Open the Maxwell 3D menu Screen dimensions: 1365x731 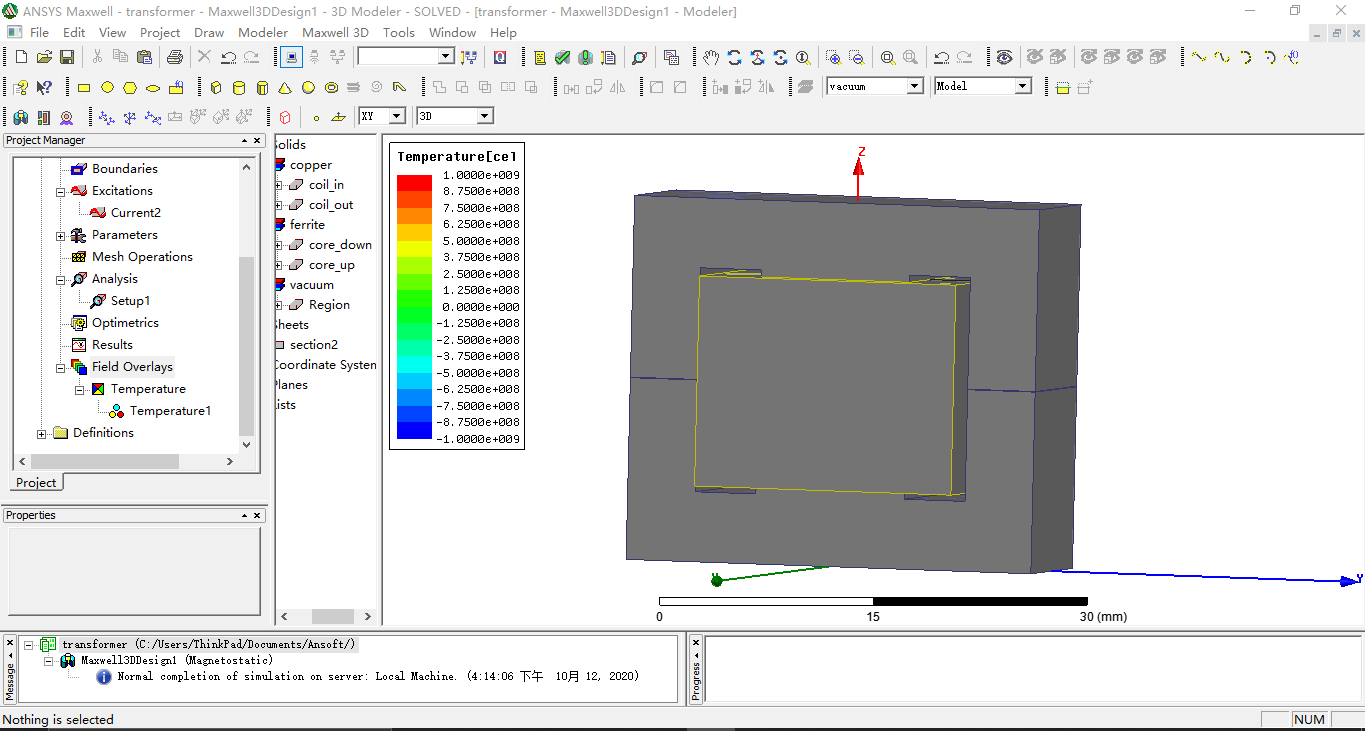[x=335, y=32]
